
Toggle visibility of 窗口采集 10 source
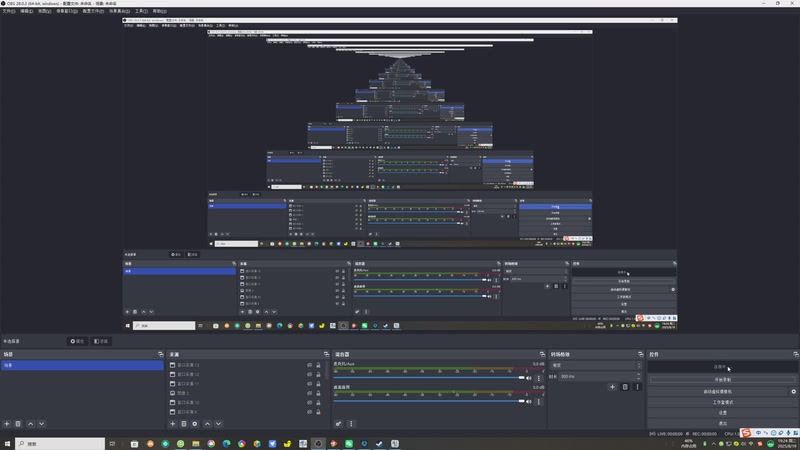[309, 403]
